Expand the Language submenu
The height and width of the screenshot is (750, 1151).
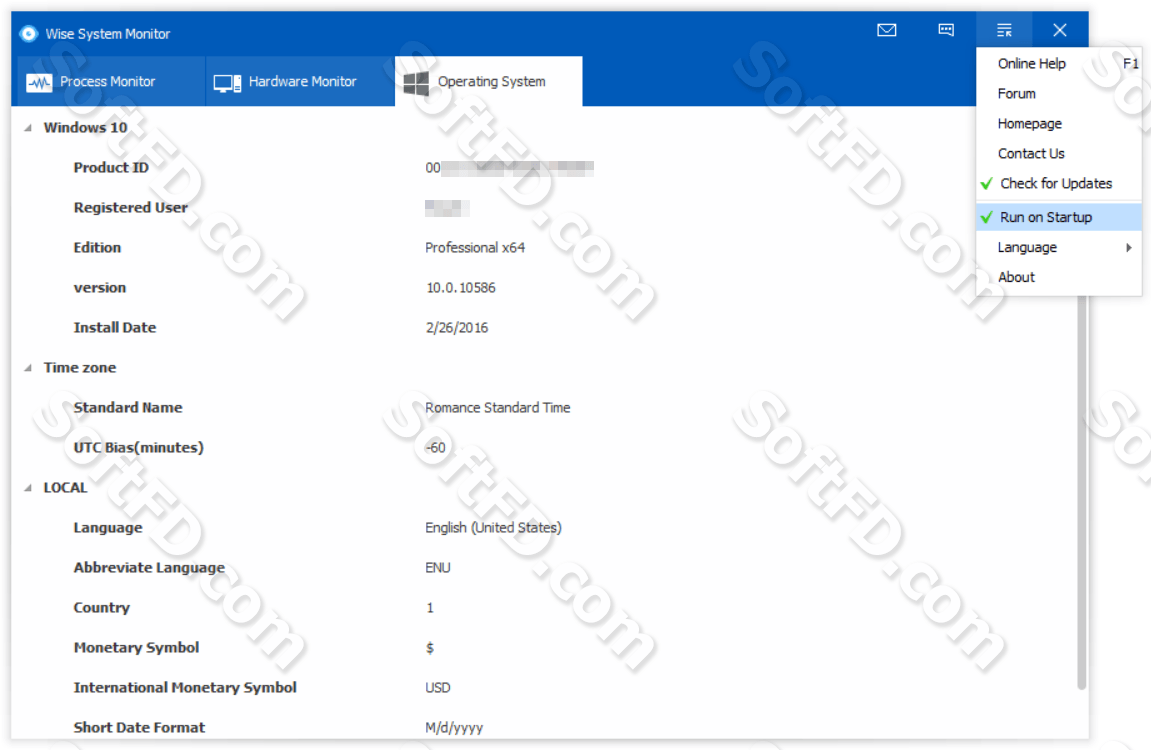[1059, 247]
